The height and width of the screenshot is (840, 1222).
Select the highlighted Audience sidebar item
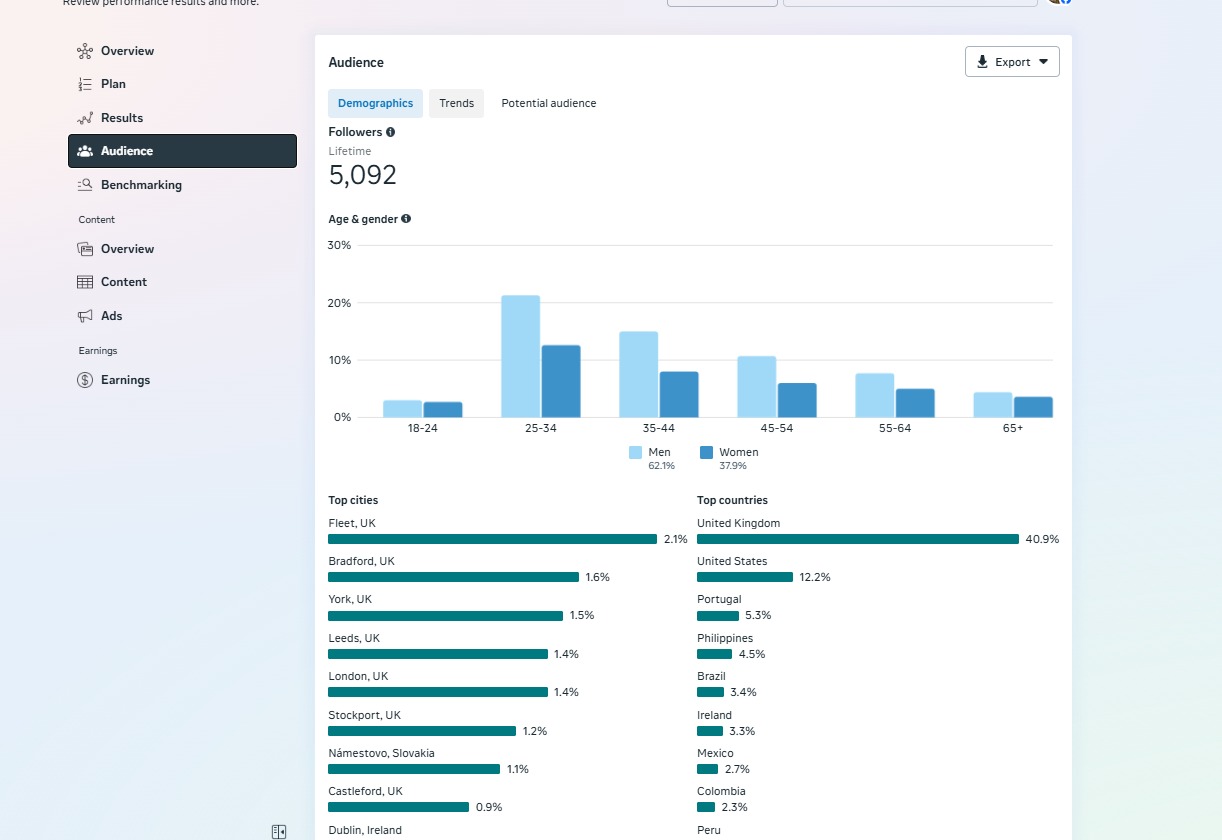pos(182,151)
